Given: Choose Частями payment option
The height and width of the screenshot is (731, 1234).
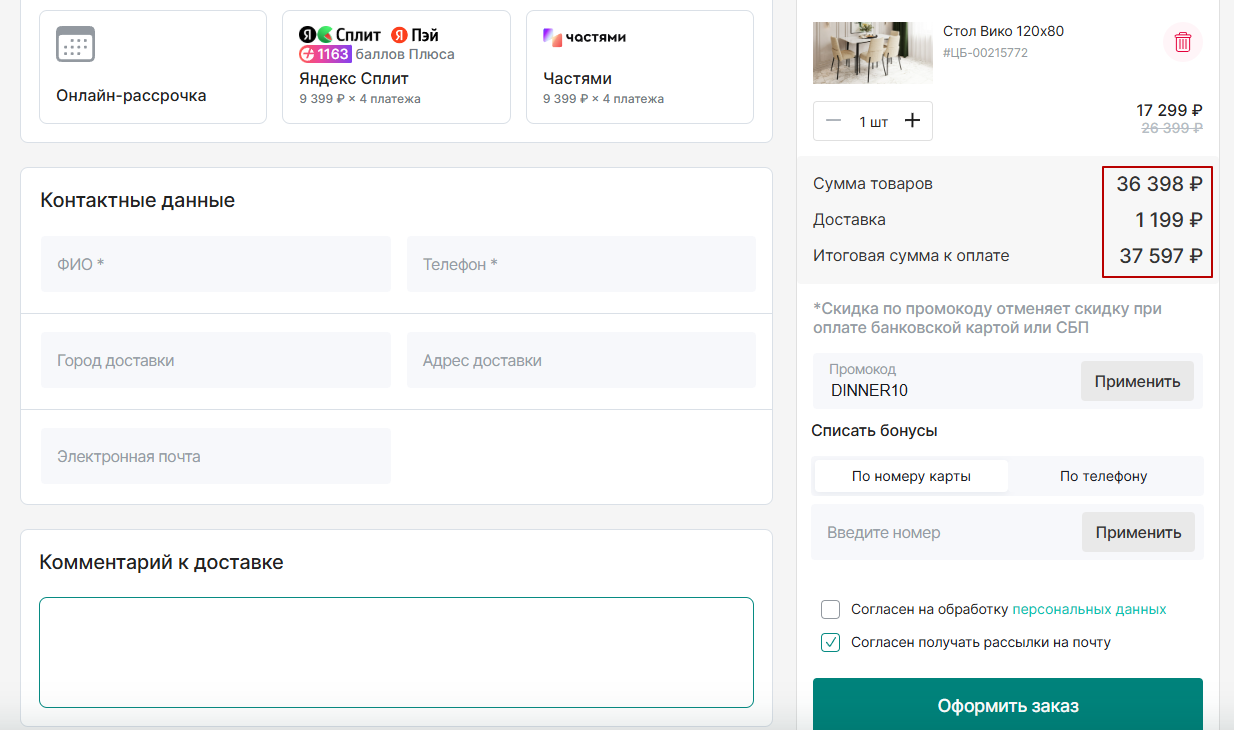Looking at the screenshot, I should [639, 67].
